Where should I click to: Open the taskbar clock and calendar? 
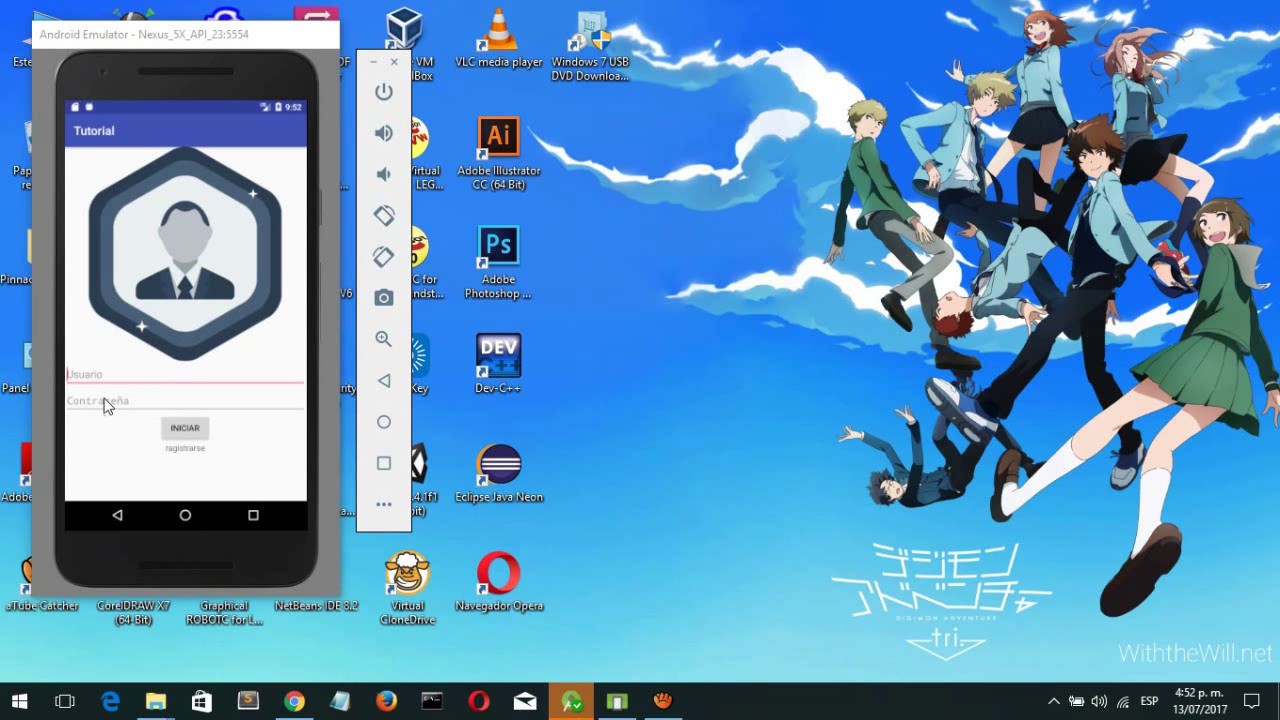1200,701
